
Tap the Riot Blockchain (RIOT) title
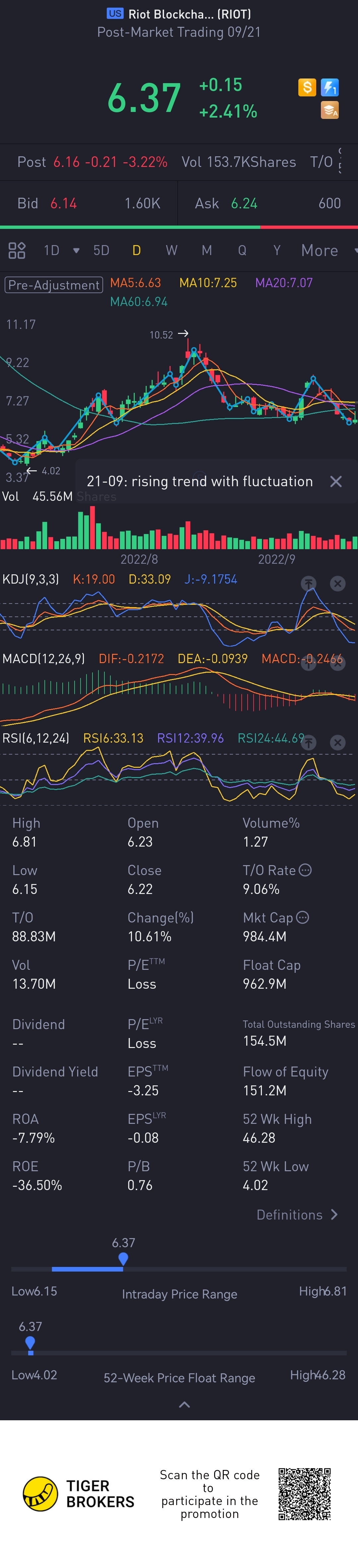tap(189, 14)
